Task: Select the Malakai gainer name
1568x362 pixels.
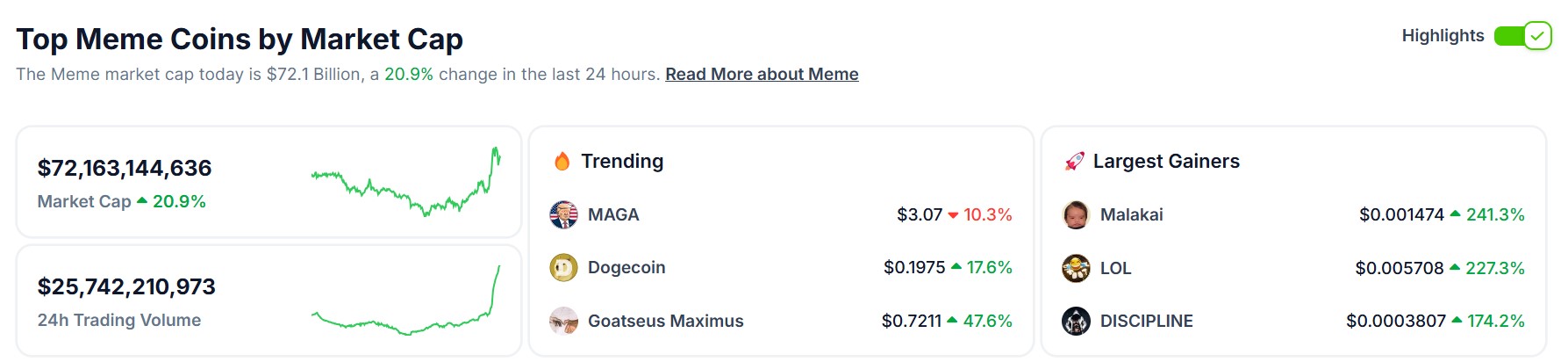Action: (x=1131, y=214)
